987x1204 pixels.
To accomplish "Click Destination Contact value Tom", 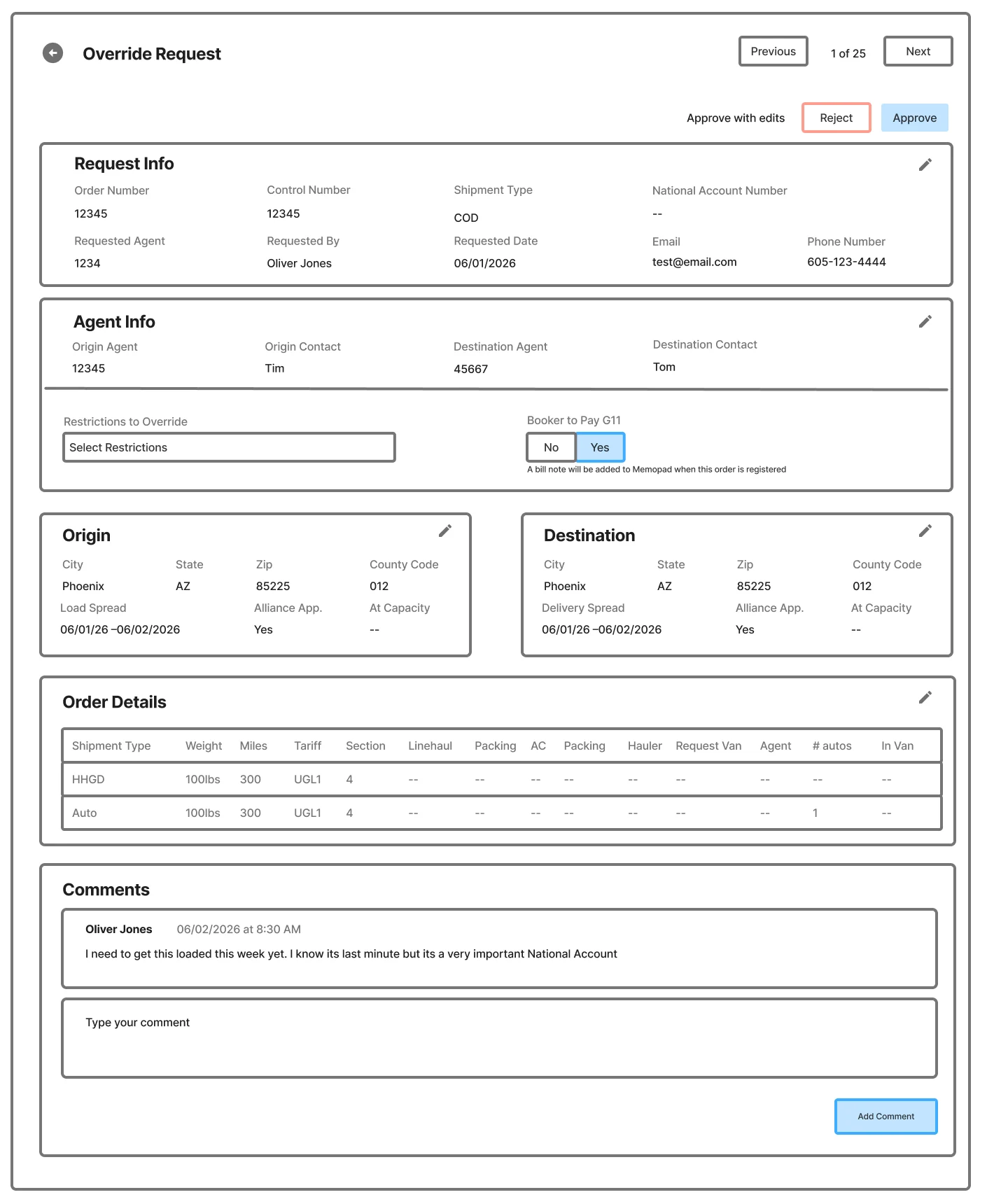I will click(x=664, y=367).
